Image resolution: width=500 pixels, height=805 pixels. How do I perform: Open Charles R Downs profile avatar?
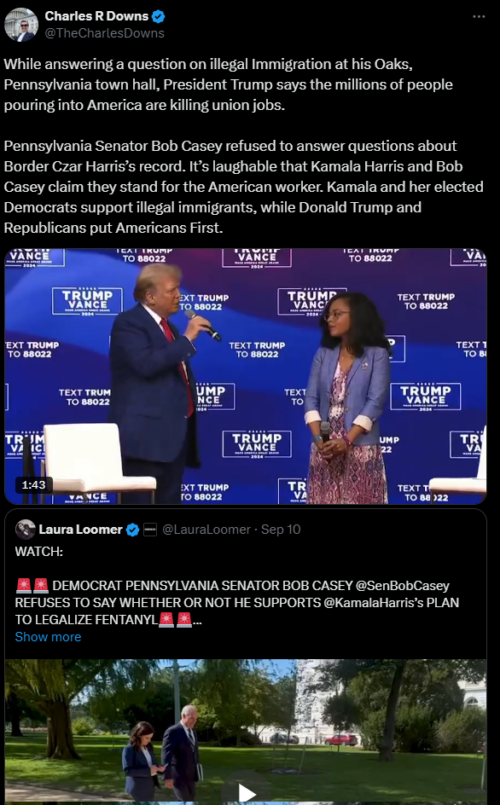click(x=21, y=25)
